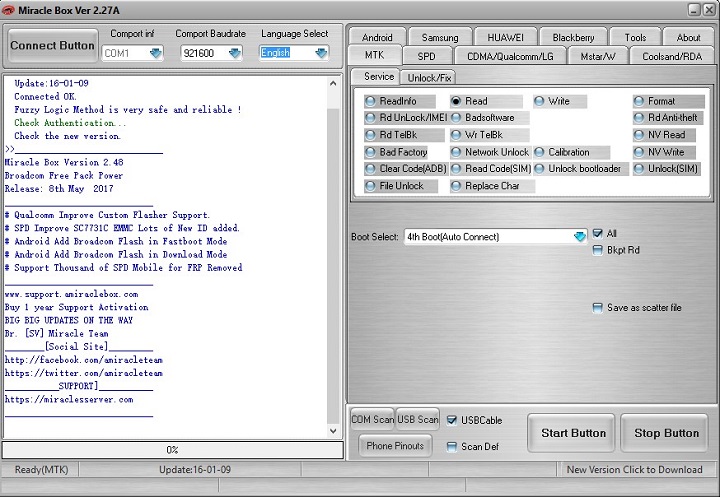Click the Connect Button
Image resolution: width=720 pixels, height=497 pixels.
click(52, 45)
